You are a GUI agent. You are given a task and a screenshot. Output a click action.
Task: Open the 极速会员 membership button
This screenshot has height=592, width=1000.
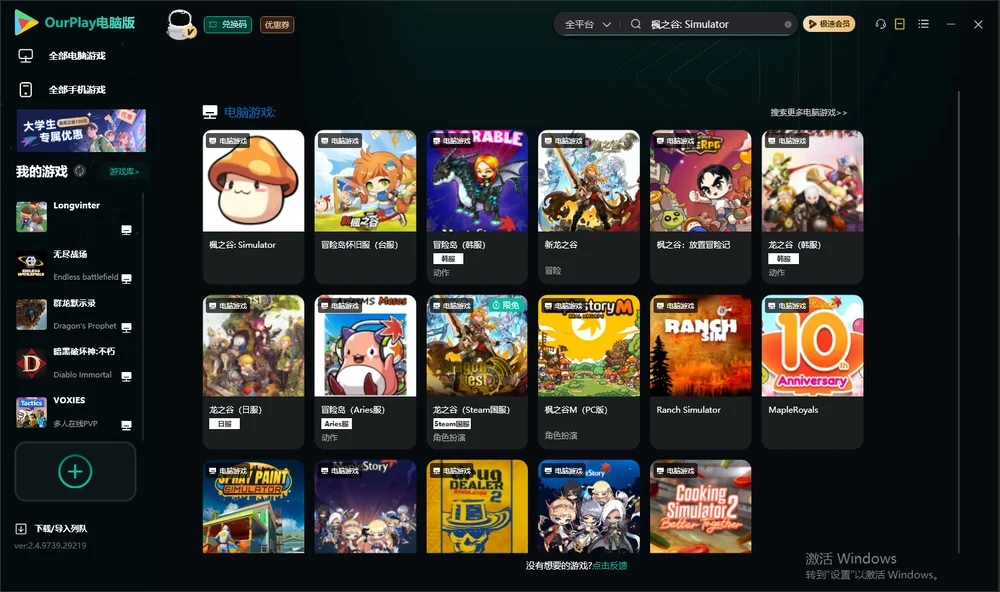tap(829, 24)
